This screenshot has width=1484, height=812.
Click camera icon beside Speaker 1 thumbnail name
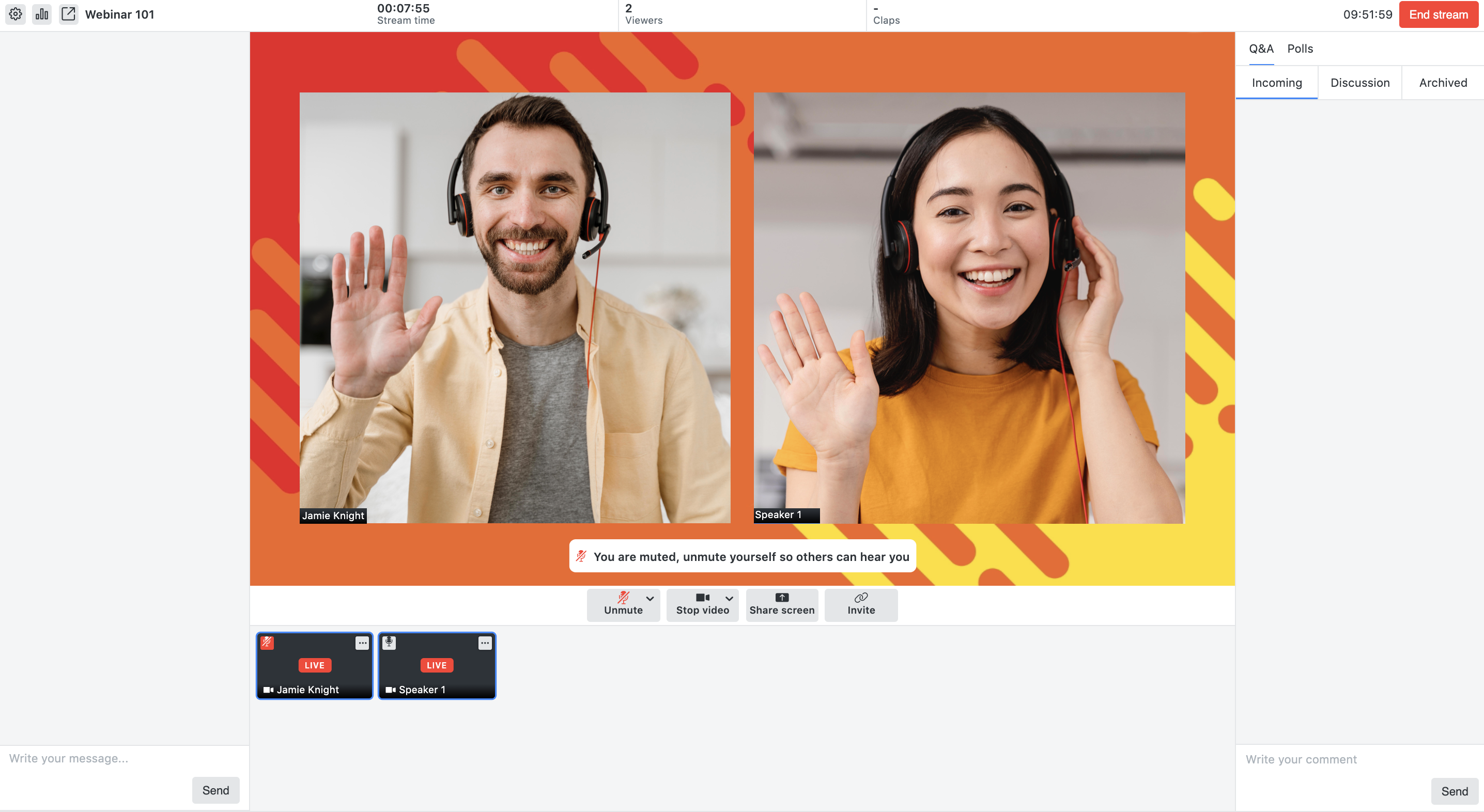[x=391, y=690]
